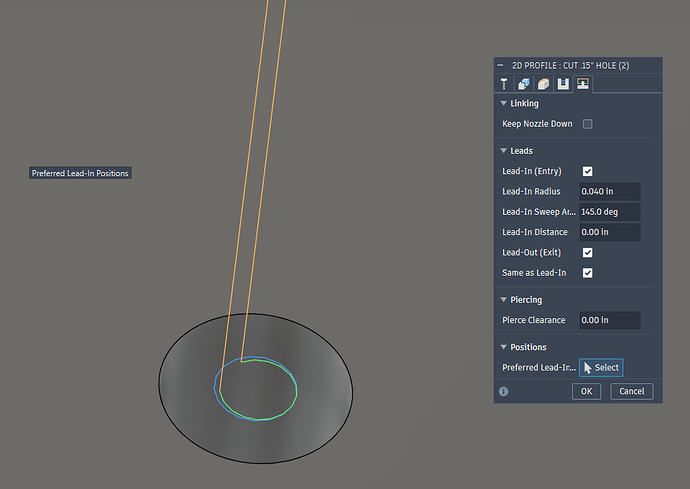
Task: Click the Pierce Clearance label
Action: pyautogui.click(x=534, y=320)
